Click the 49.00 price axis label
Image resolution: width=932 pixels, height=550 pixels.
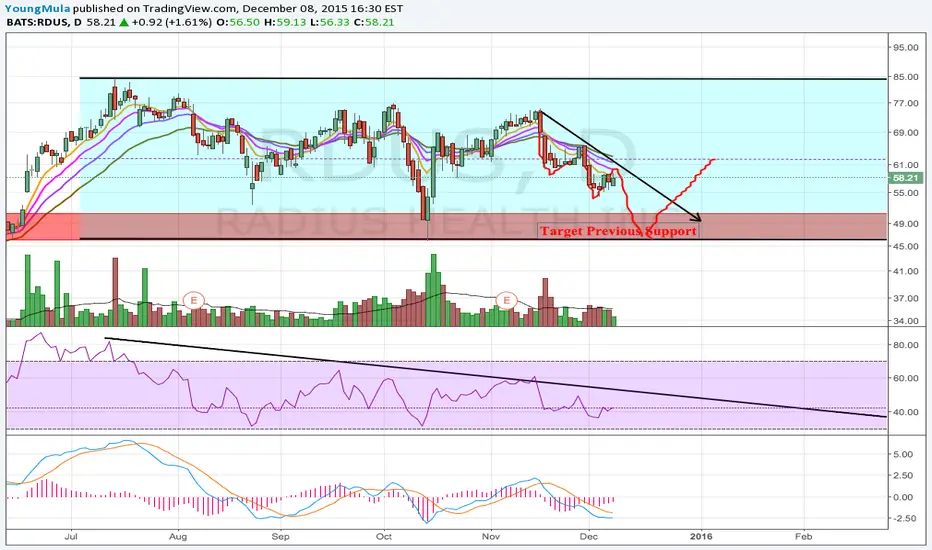point(906,224)
